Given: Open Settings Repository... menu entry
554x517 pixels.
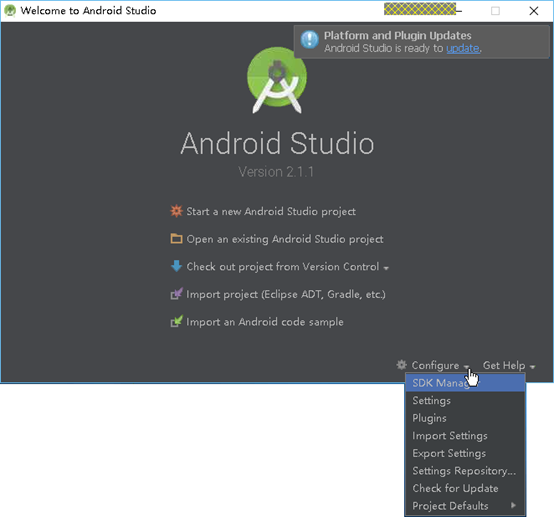Looking at the screenshot, I should (x=465, y=471).
